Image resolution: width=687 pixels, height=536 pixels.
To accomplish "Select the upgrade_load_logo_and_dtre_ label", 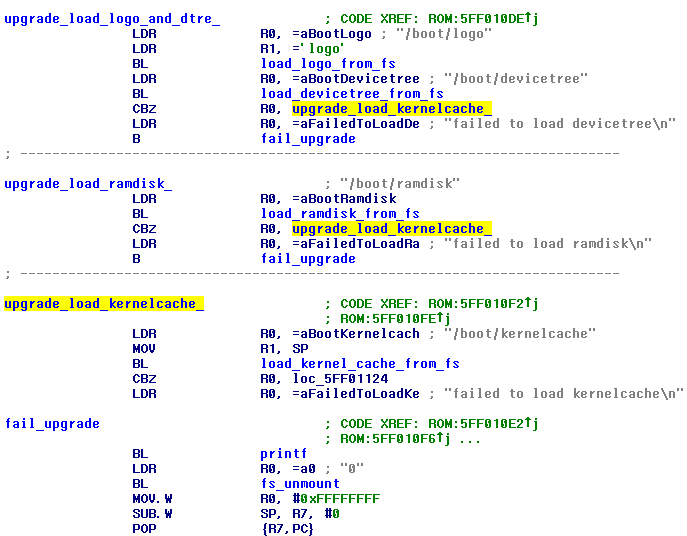I will pyautogui.click(x=112, y=19).
